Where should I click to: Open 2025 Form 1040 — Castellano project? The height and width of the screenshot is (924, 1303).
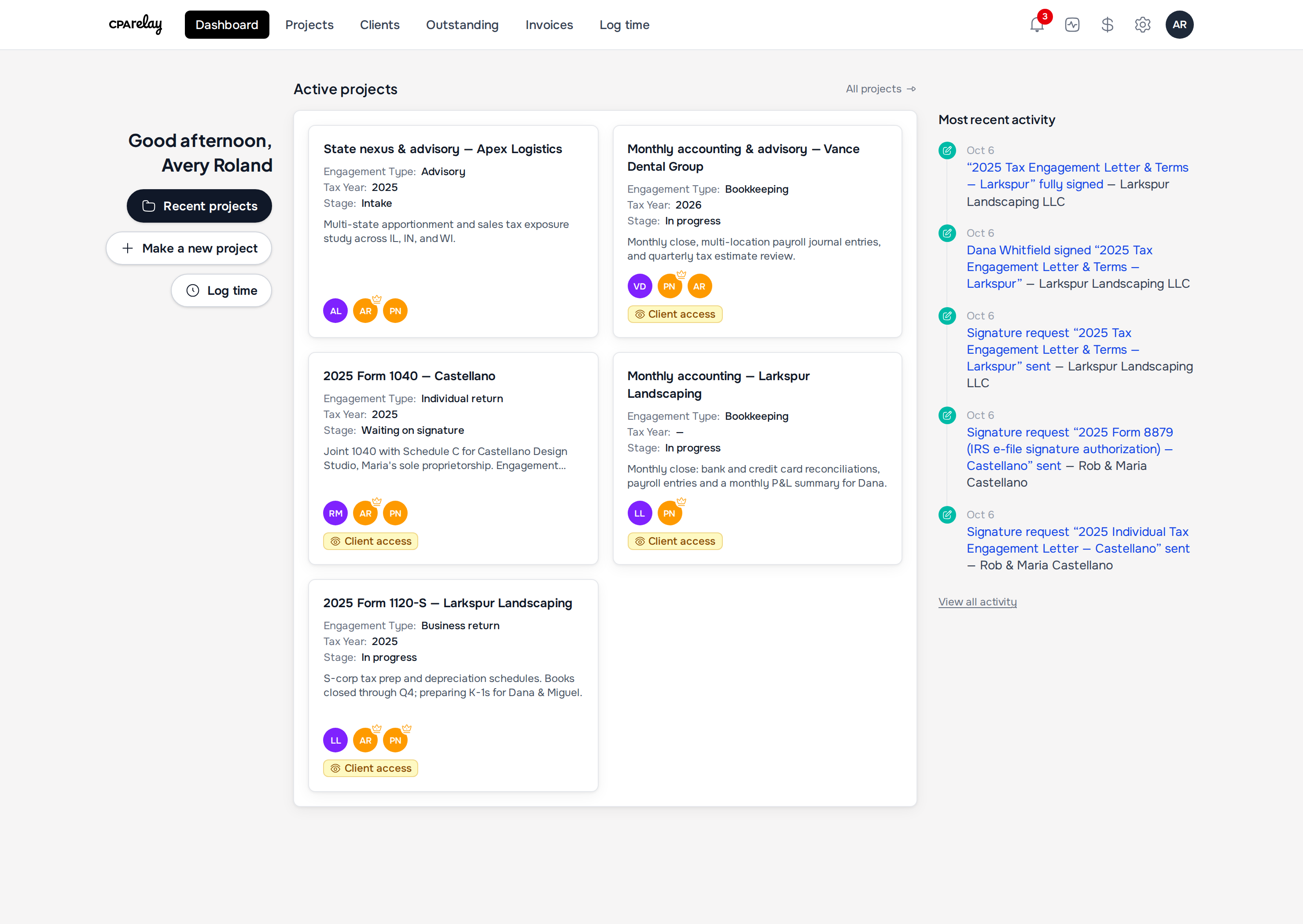tap(409, 375)
